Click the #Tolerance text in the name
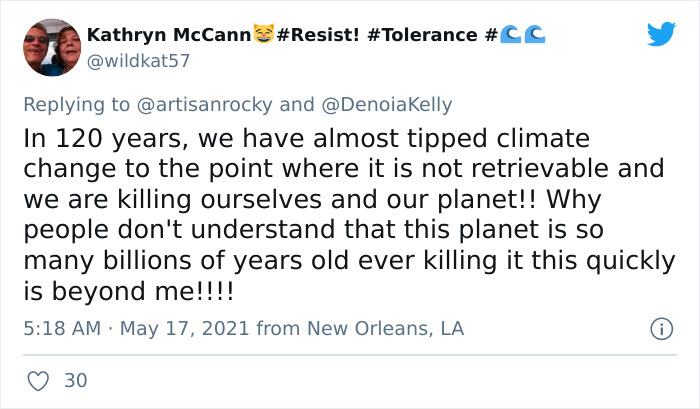This screenshot has width=700, height=409. (x=423, y=35)
